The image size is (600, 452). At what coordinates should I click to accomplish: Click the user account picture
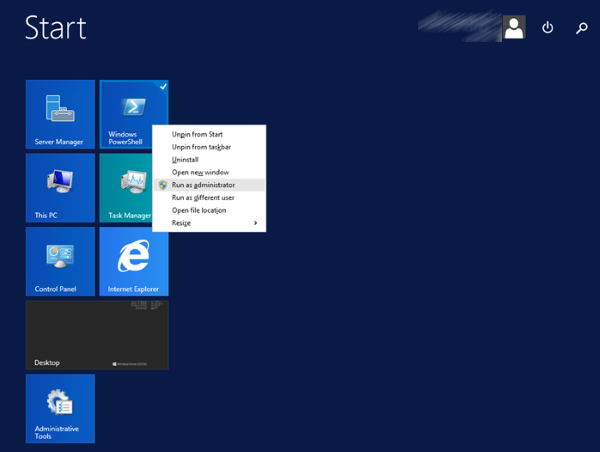tap(514, 27)
